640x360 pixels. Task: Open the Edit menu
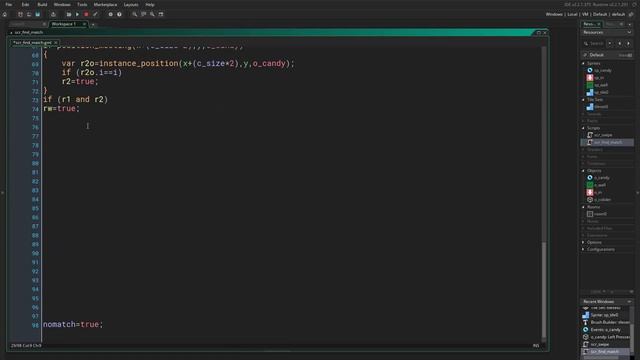pos(25,4)
